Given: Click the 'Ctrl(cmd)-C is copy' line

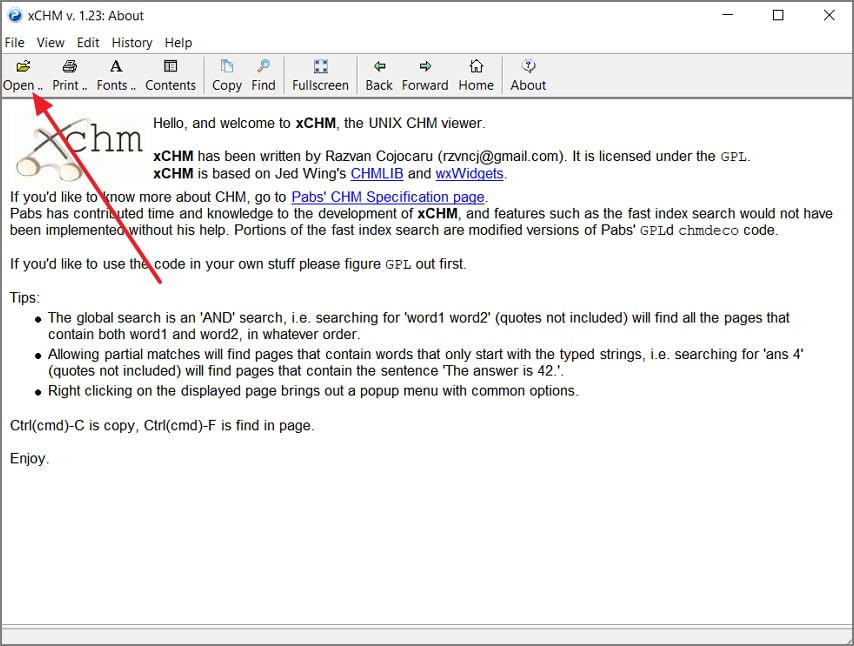Looking at the screenshot, I should 162,425.
